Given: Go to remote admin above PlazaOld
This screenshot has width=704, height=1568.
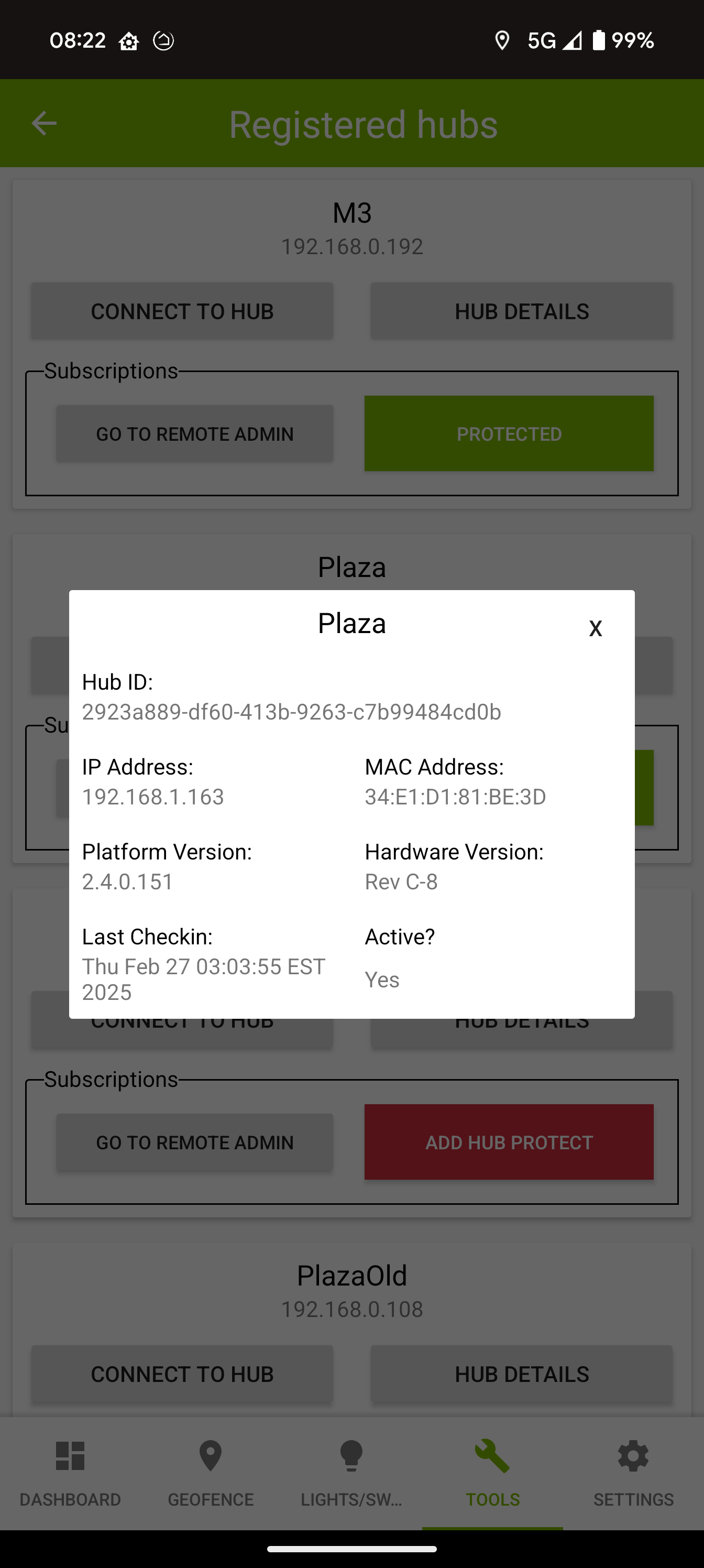Looking at the screenshot, I should pos(195,1142).
